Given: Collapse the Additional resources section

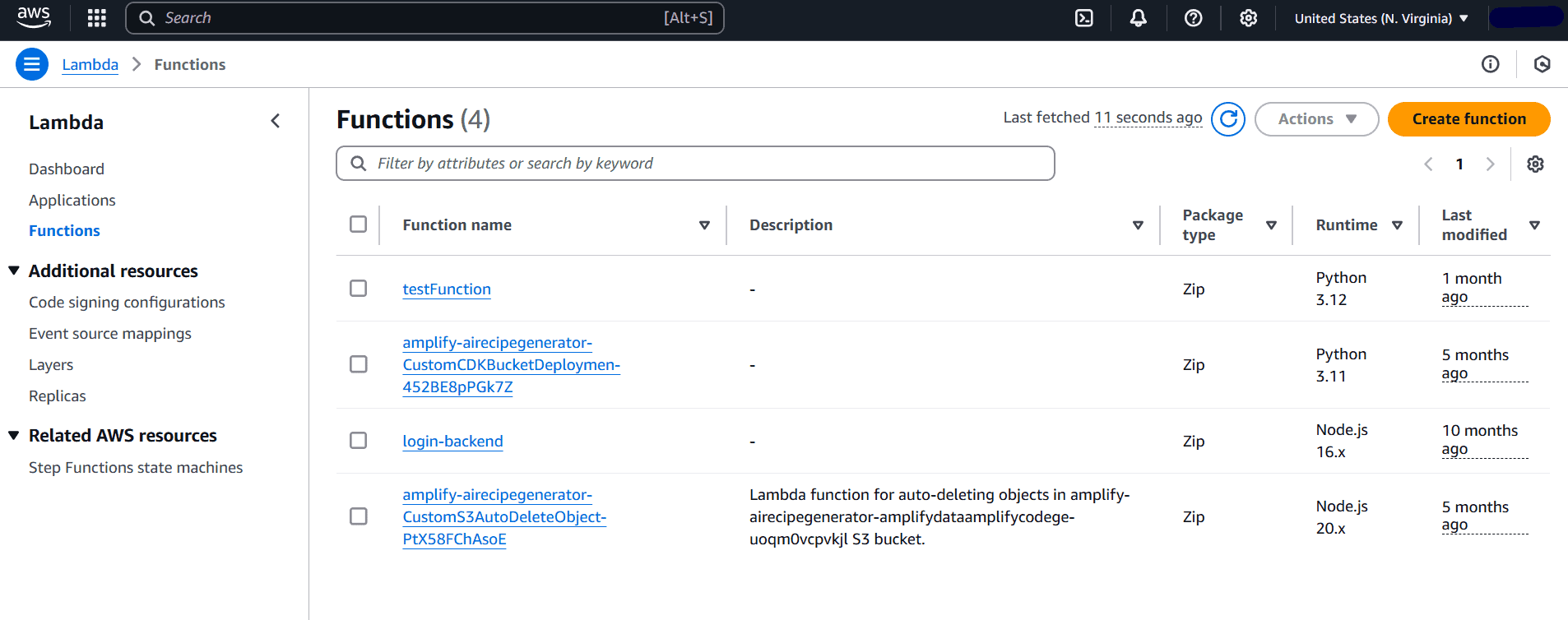Looking at the screenshot, I should click(14, 271).
